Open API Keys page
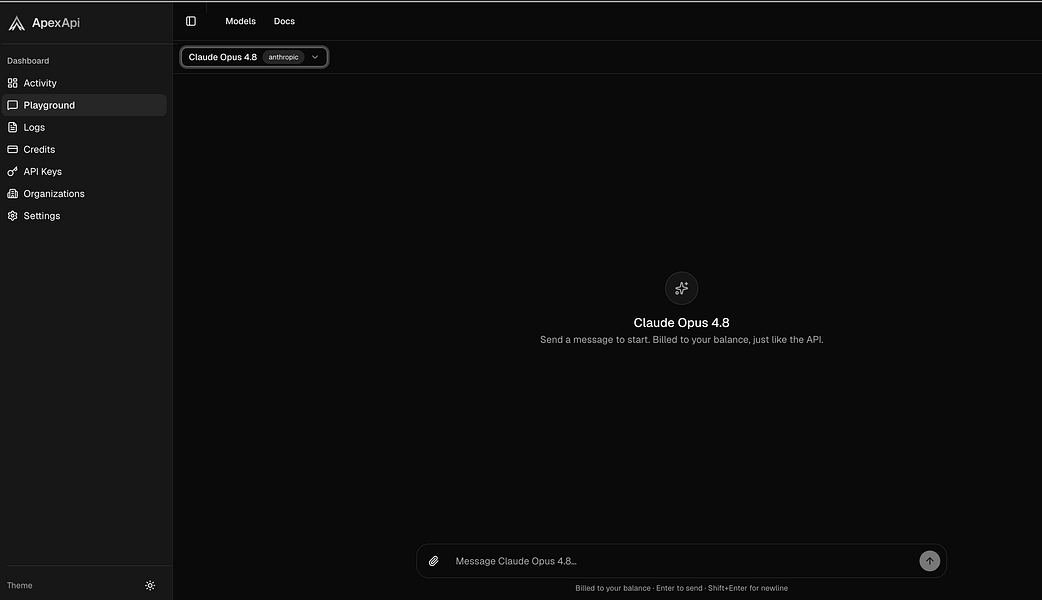Image resolution: width=1042 pixels, height=600 pixels. click(84, 171)
